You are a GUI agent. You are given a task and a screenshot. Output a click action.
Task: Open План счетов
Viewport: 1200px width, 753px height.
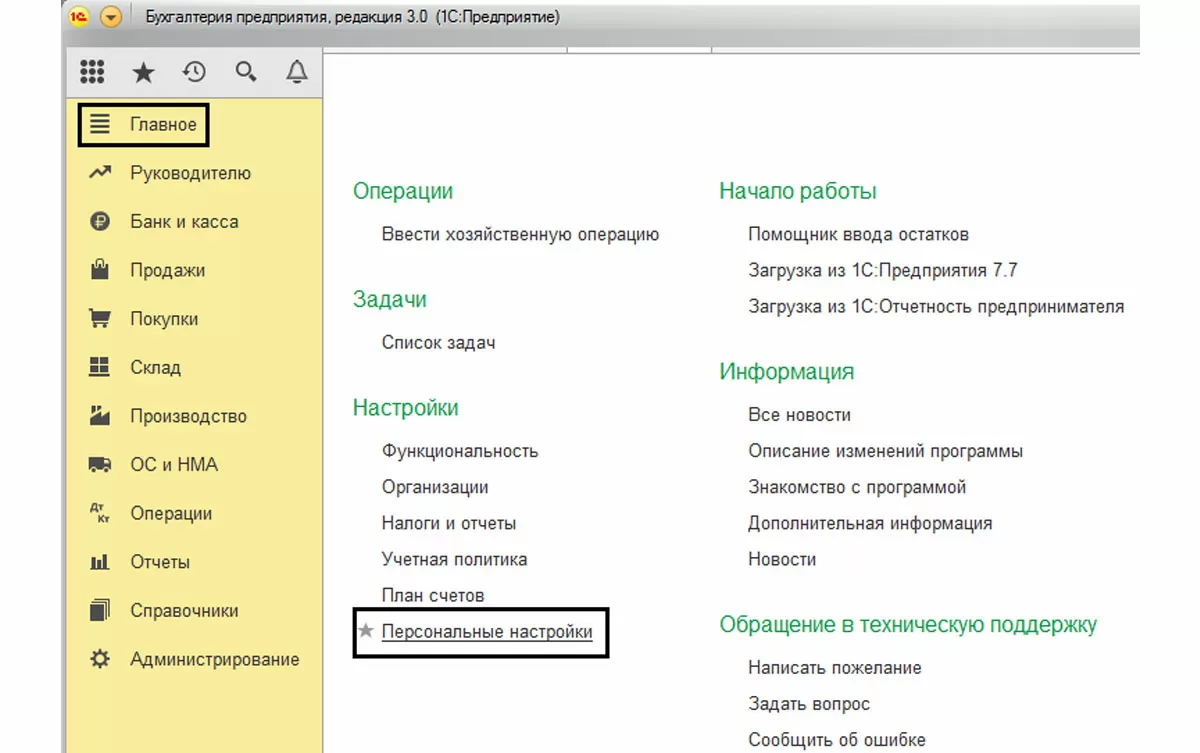point(433,595)
